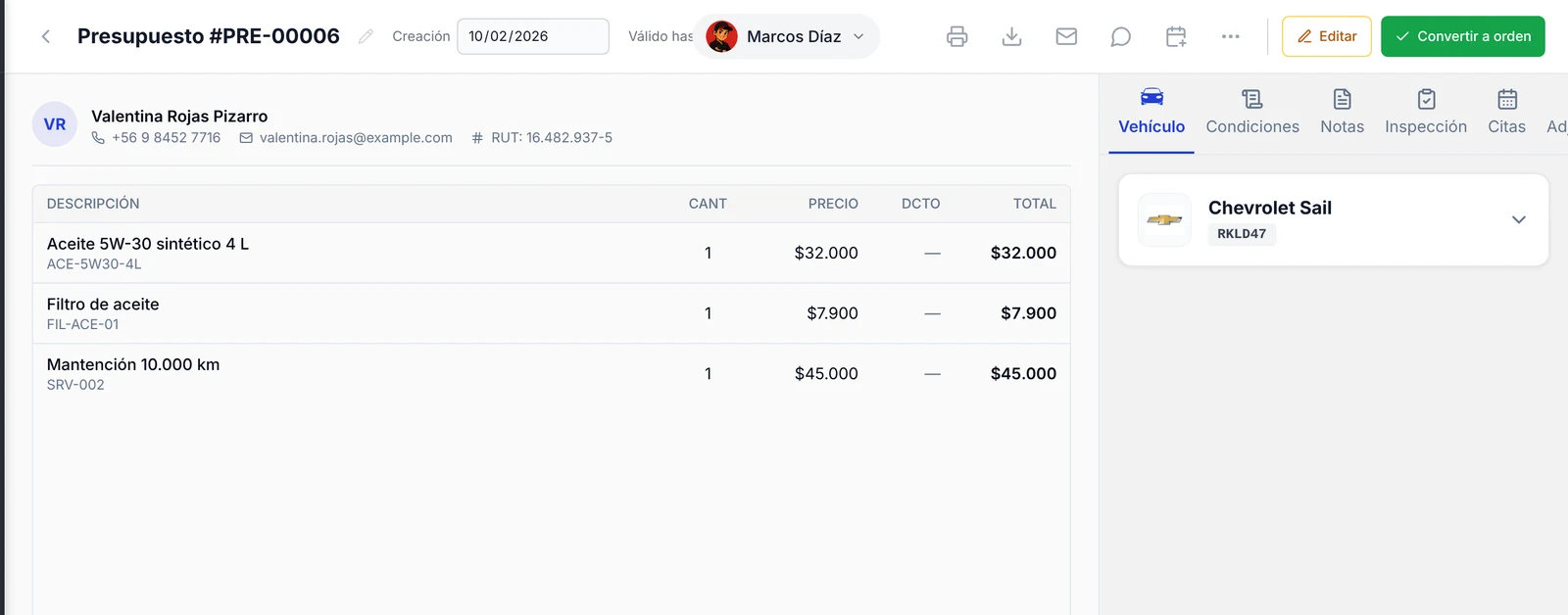Schedule an appointment with calendar-plus icon

(1176, 36)
